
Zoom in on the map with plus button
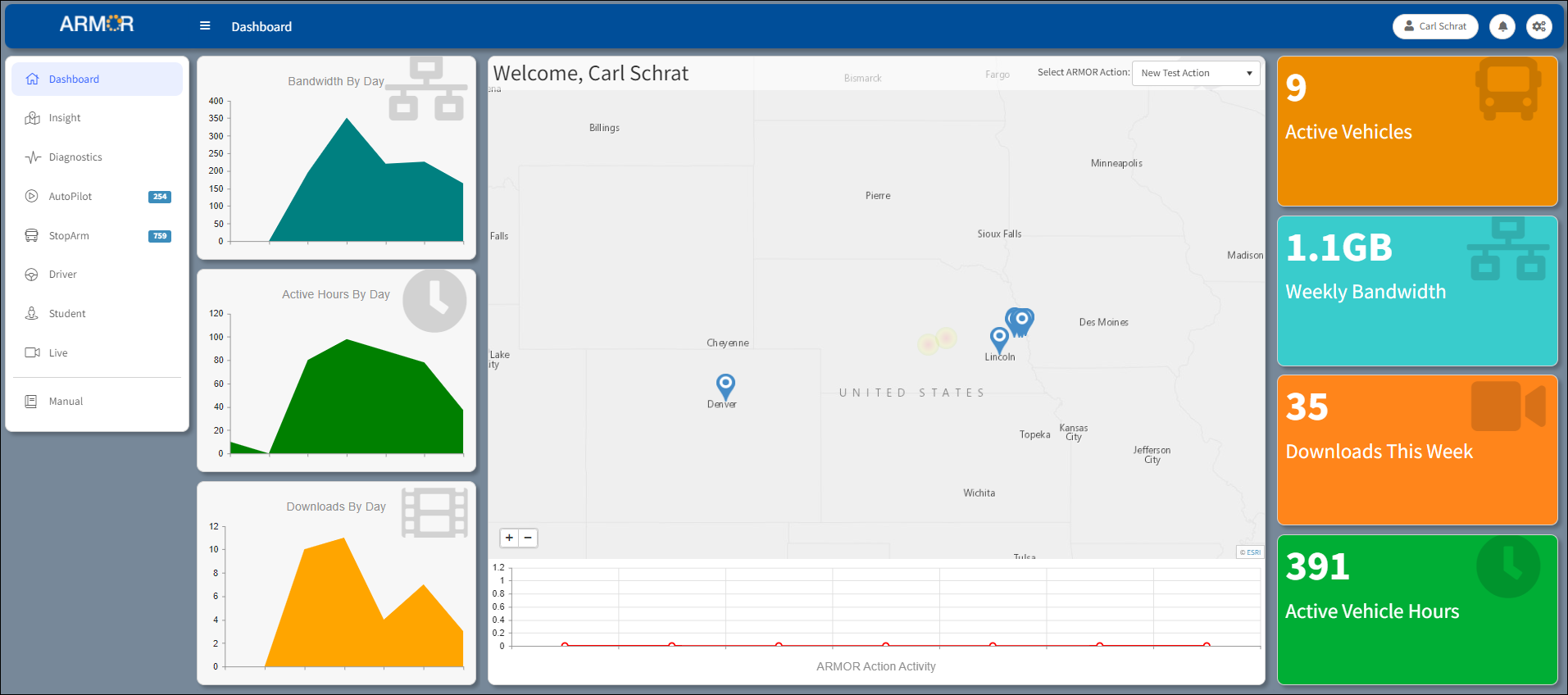pos(509,538)
